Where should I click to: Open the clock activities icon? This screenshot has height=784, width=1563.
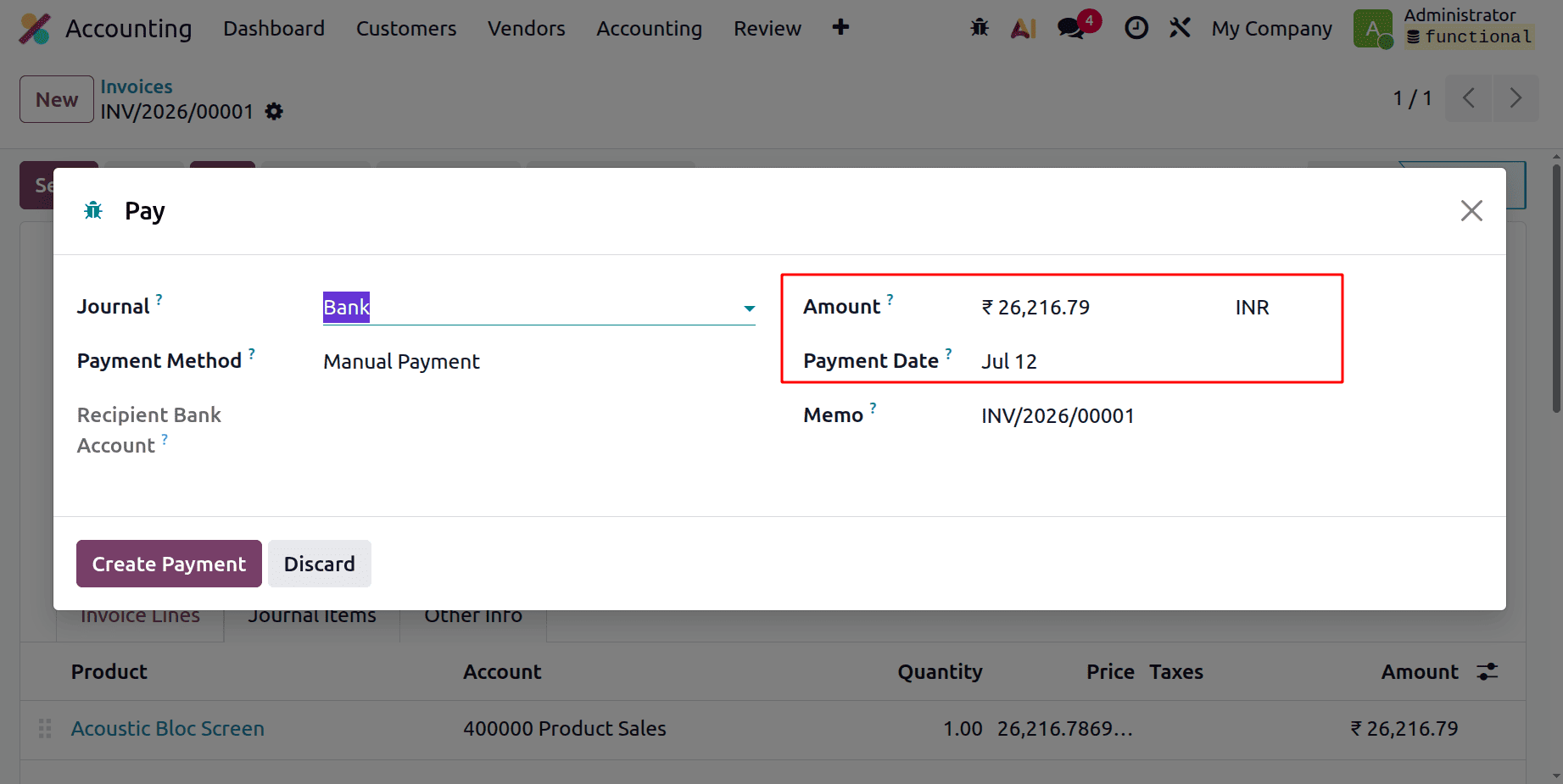1136,28
